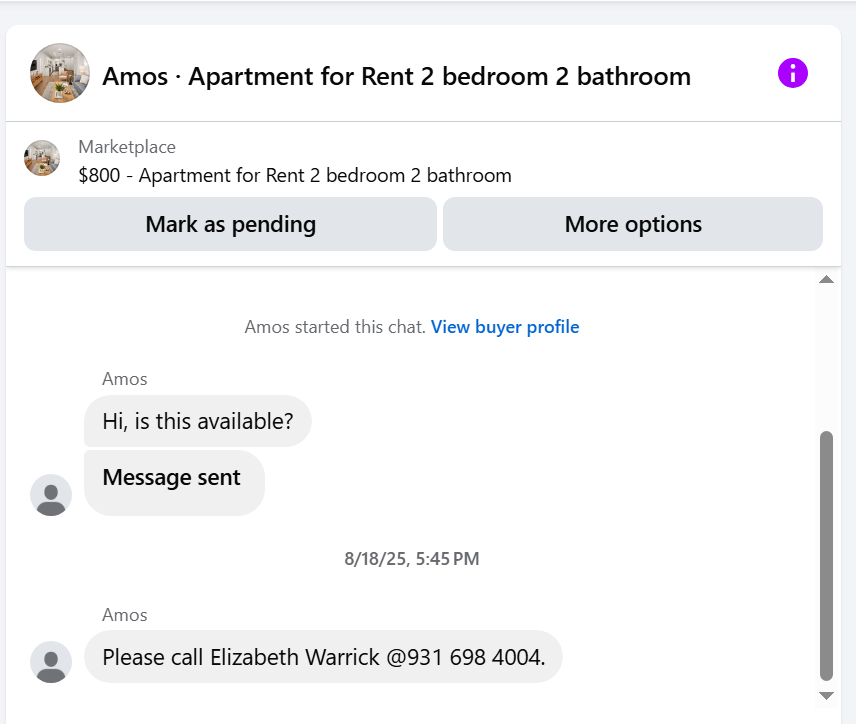Open the purple conversation info icon
This screenshot has width=856, height=724.
[x=793, y=73]
